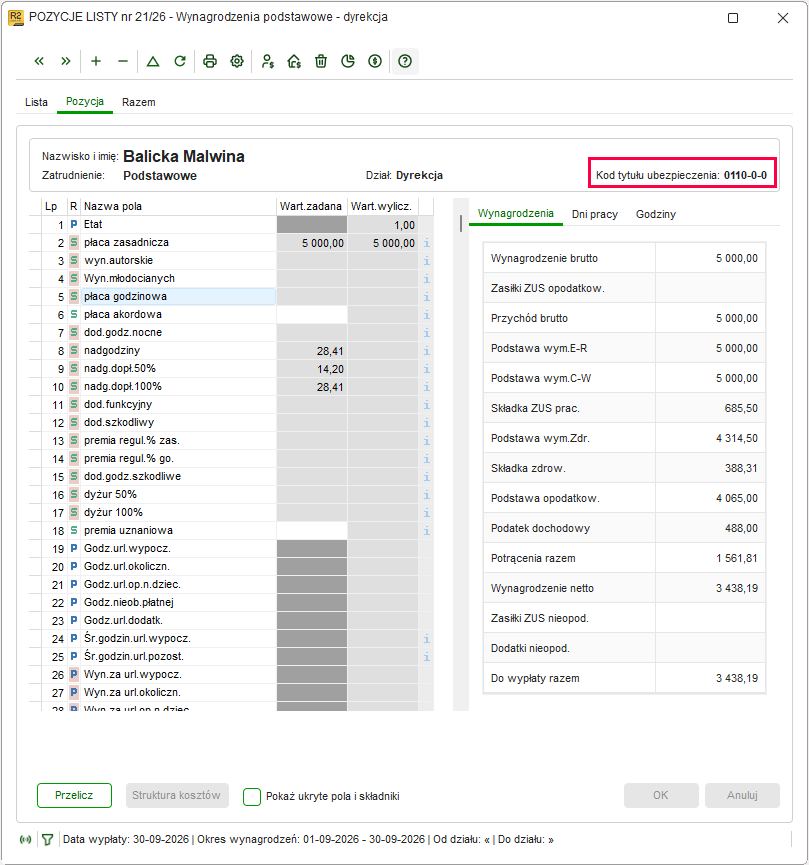Open settings via the gear icon

click(237, 61)
